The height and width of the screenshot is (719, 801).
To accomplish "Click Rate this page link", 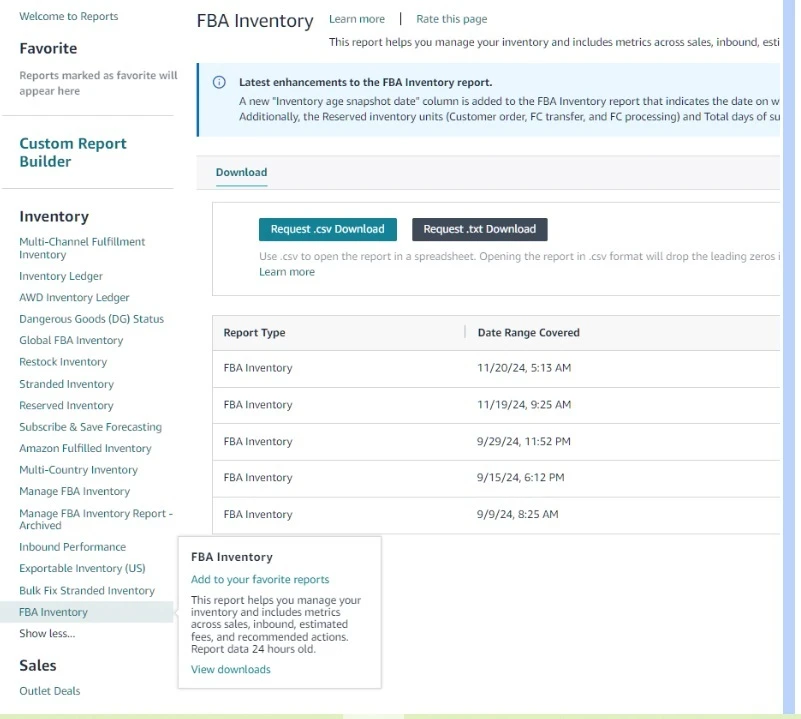I will click(x=452, y=19).
